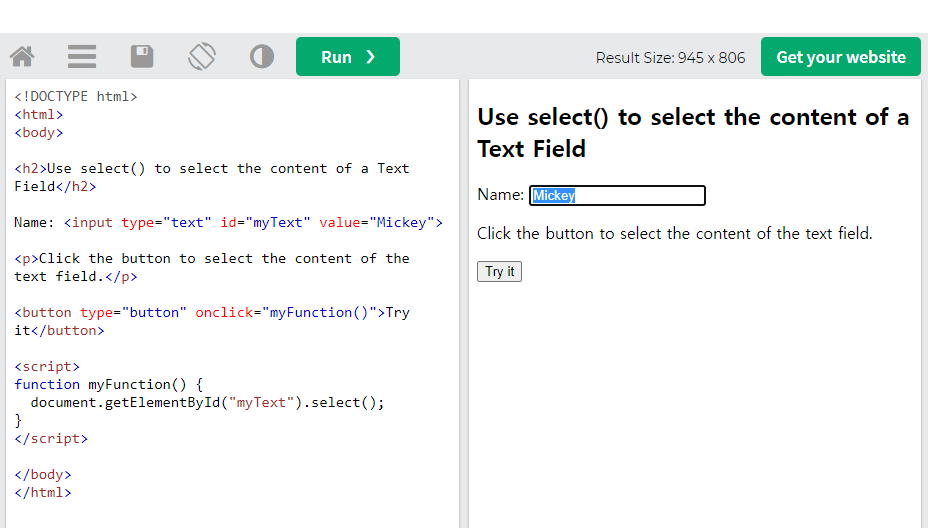Viewport: 928px width, 528px height.
Task: Click the opening <script> tag line
Action: click(x=47, y=366)
